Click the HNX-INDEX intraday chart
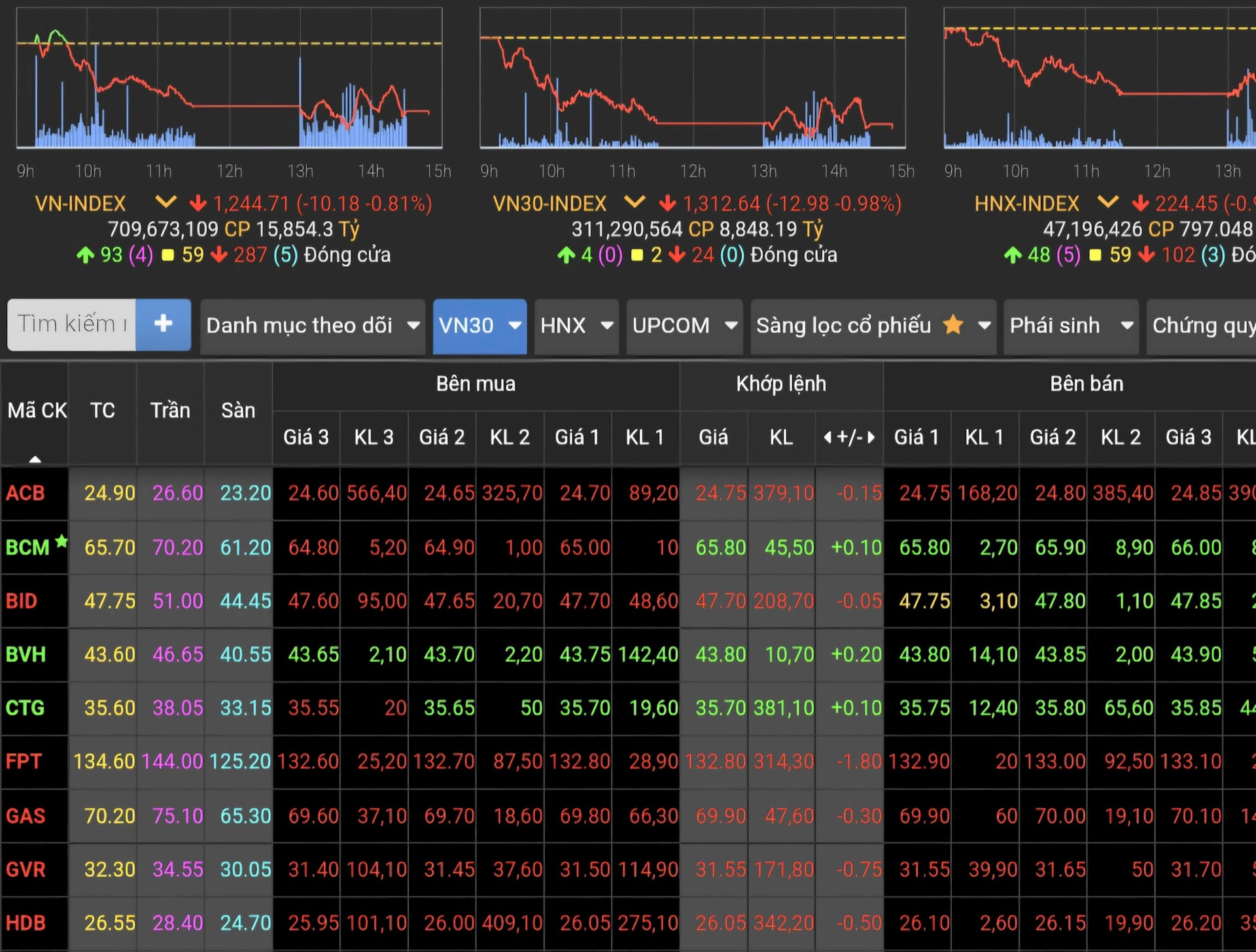 pyautogui.click(x=1100, y=77)
